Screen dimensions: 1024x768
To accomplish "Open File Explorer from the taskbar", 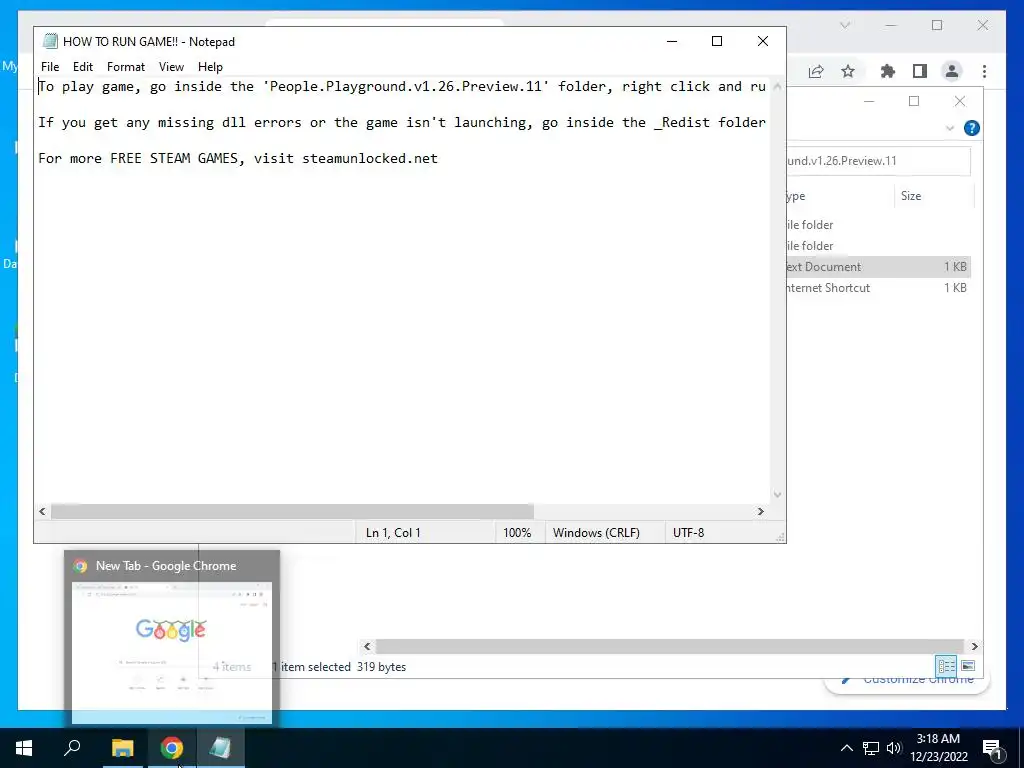I will coord(122,748).
